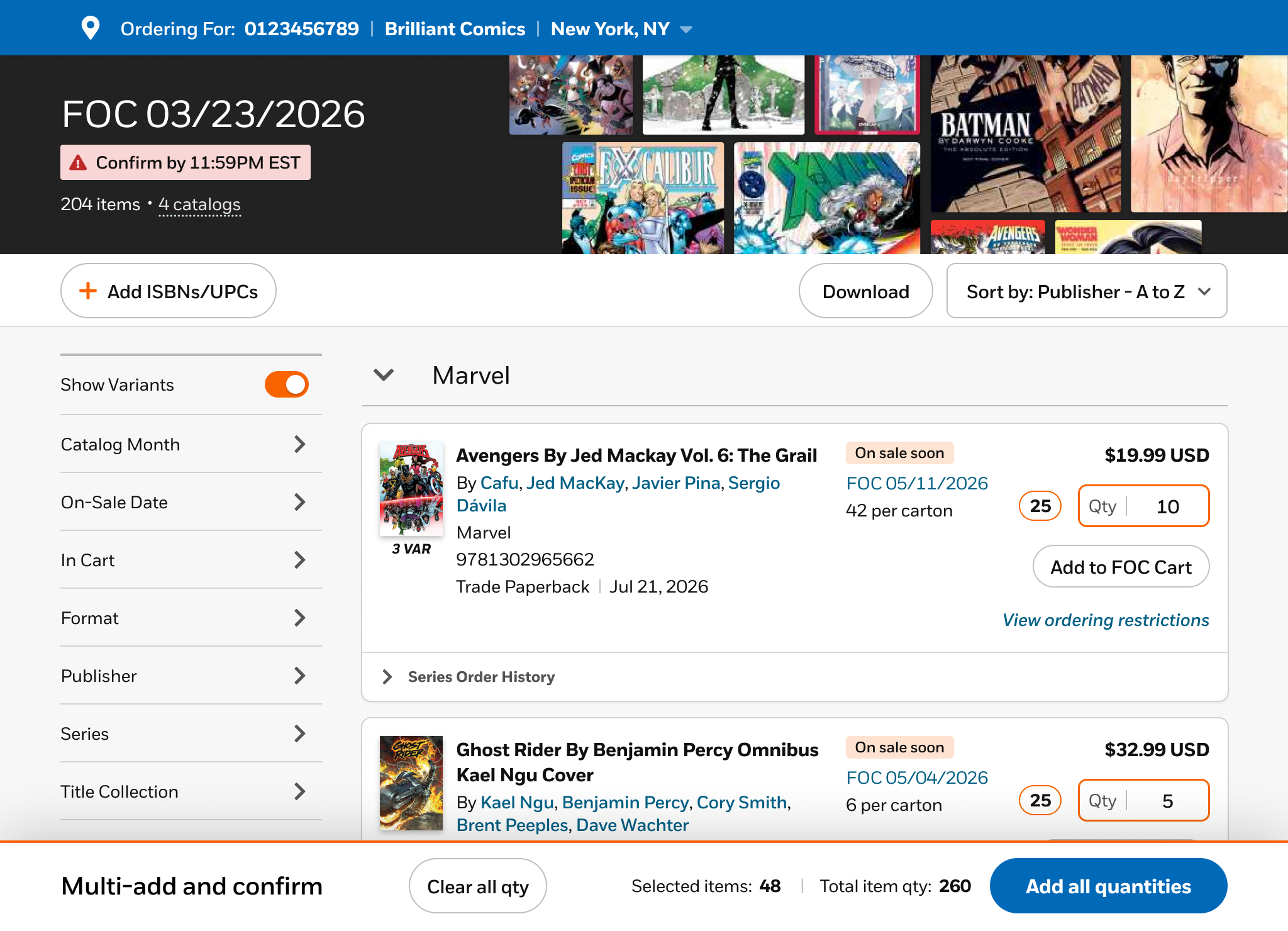Click the Batman cover in the banner
1288x931 pixels.
tap(1024, 133)
